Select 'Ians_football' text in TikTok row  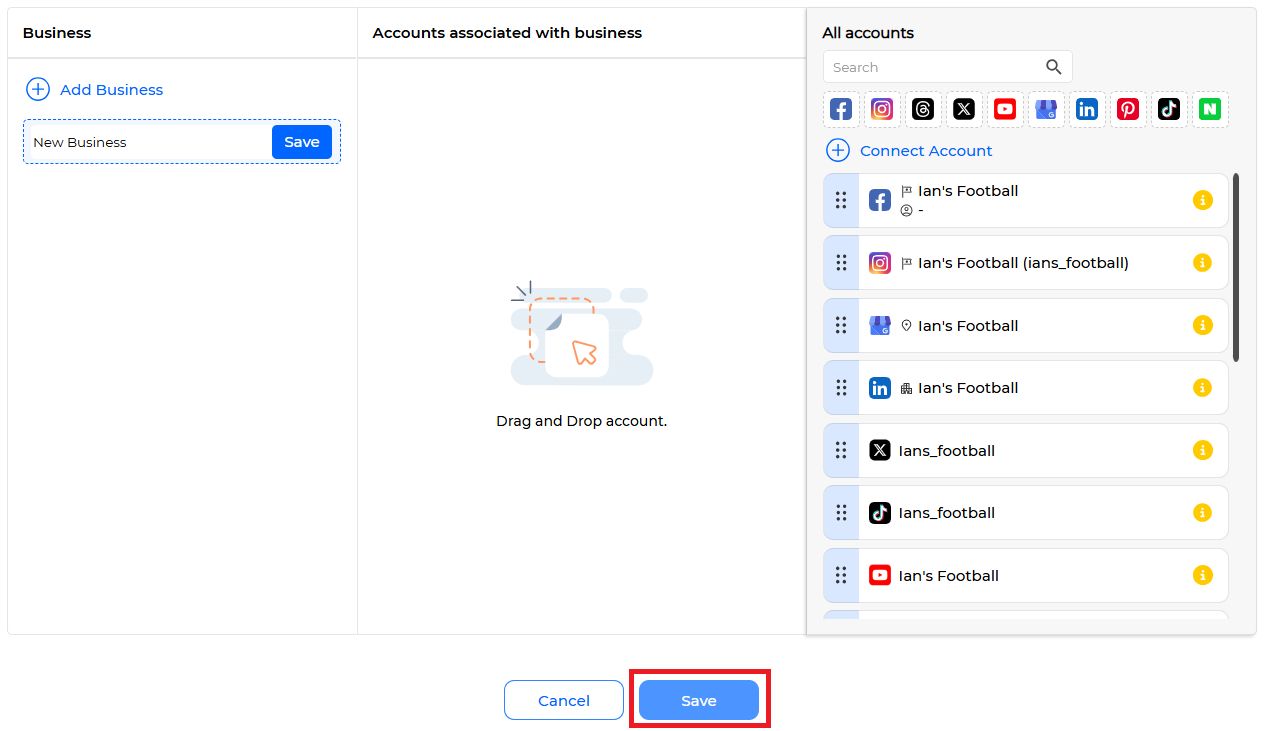pos(947,513)
